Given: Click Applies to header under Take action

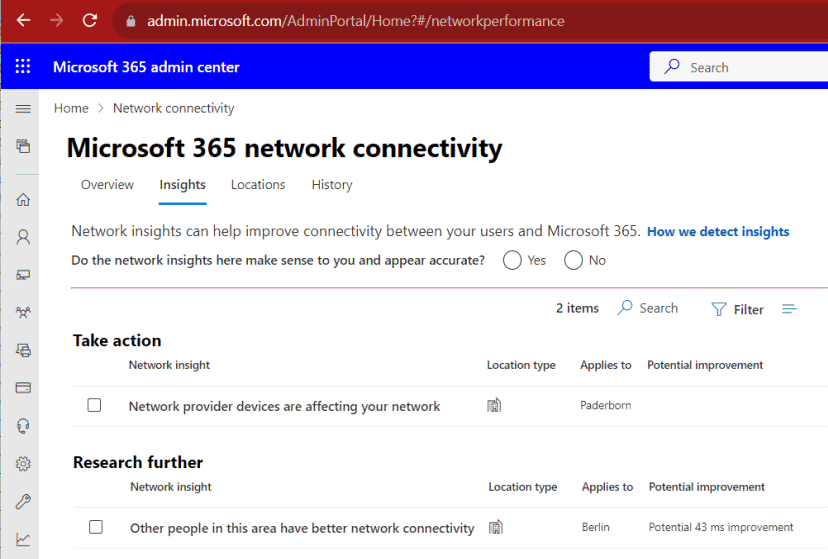Looking at the screenshot, I should tap(606, 365).
